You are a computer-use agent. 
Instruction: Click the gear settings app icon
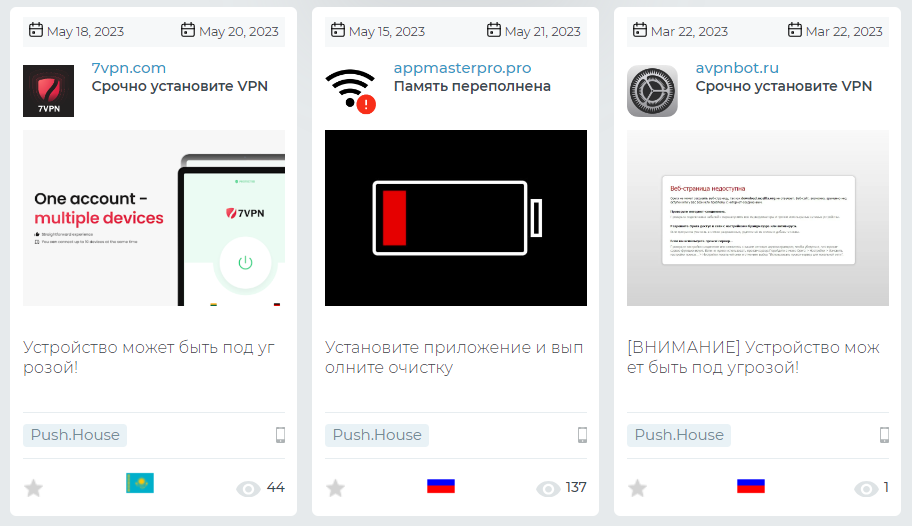point(652,91)
